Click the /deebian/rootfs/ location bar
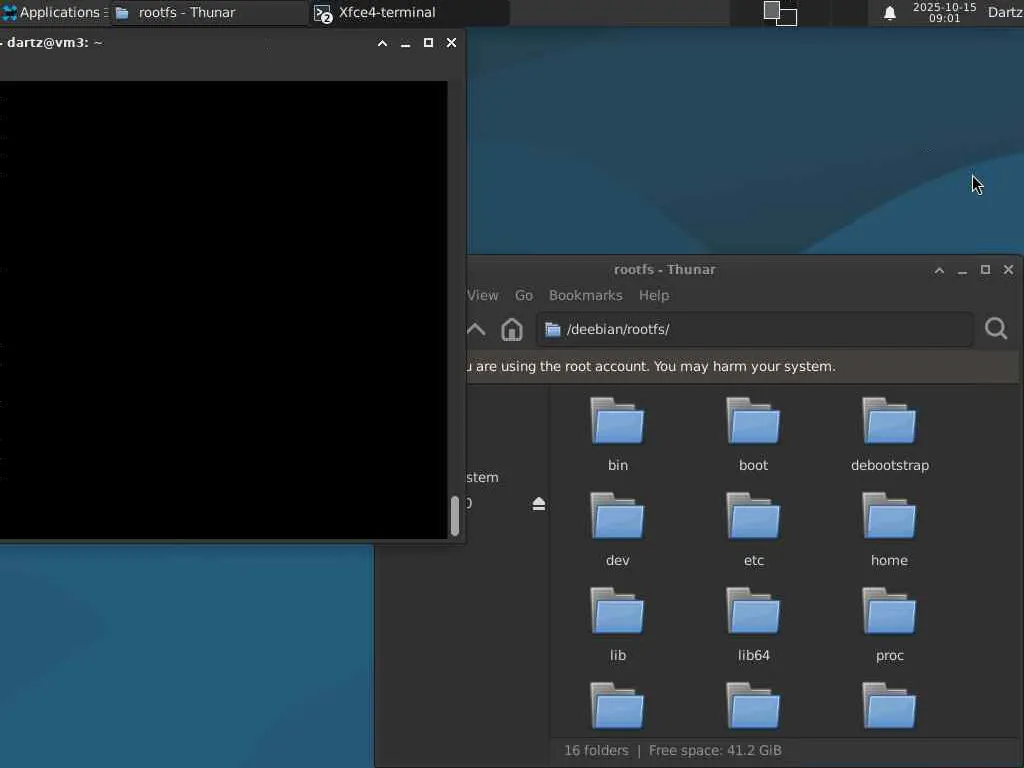This screenshot has width=1024, height=768. coord(755,329)
